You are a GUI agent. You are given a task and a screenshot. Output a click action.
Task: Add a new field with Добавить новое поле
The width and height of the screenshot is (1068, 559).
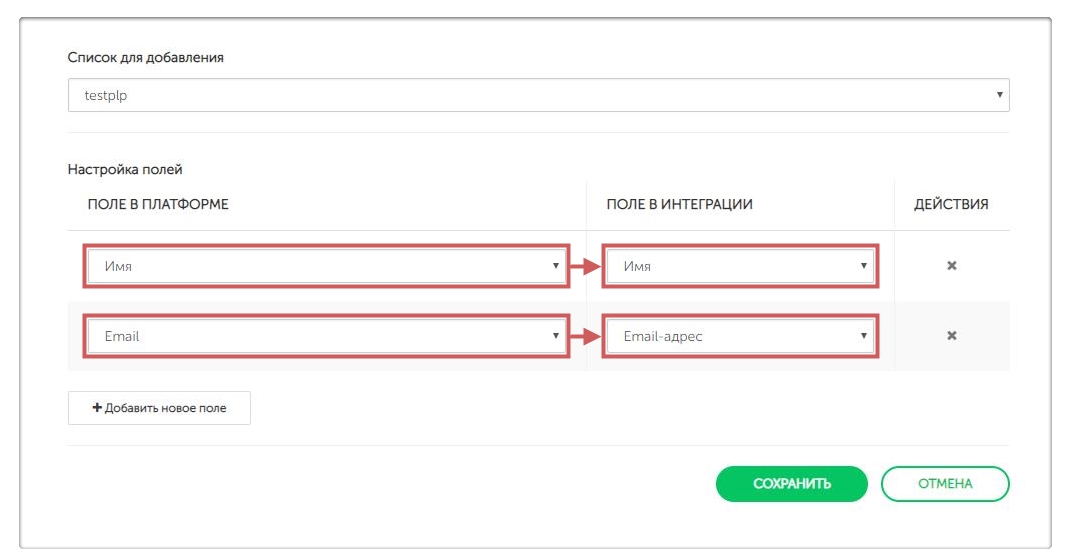(x=160, y=408)
